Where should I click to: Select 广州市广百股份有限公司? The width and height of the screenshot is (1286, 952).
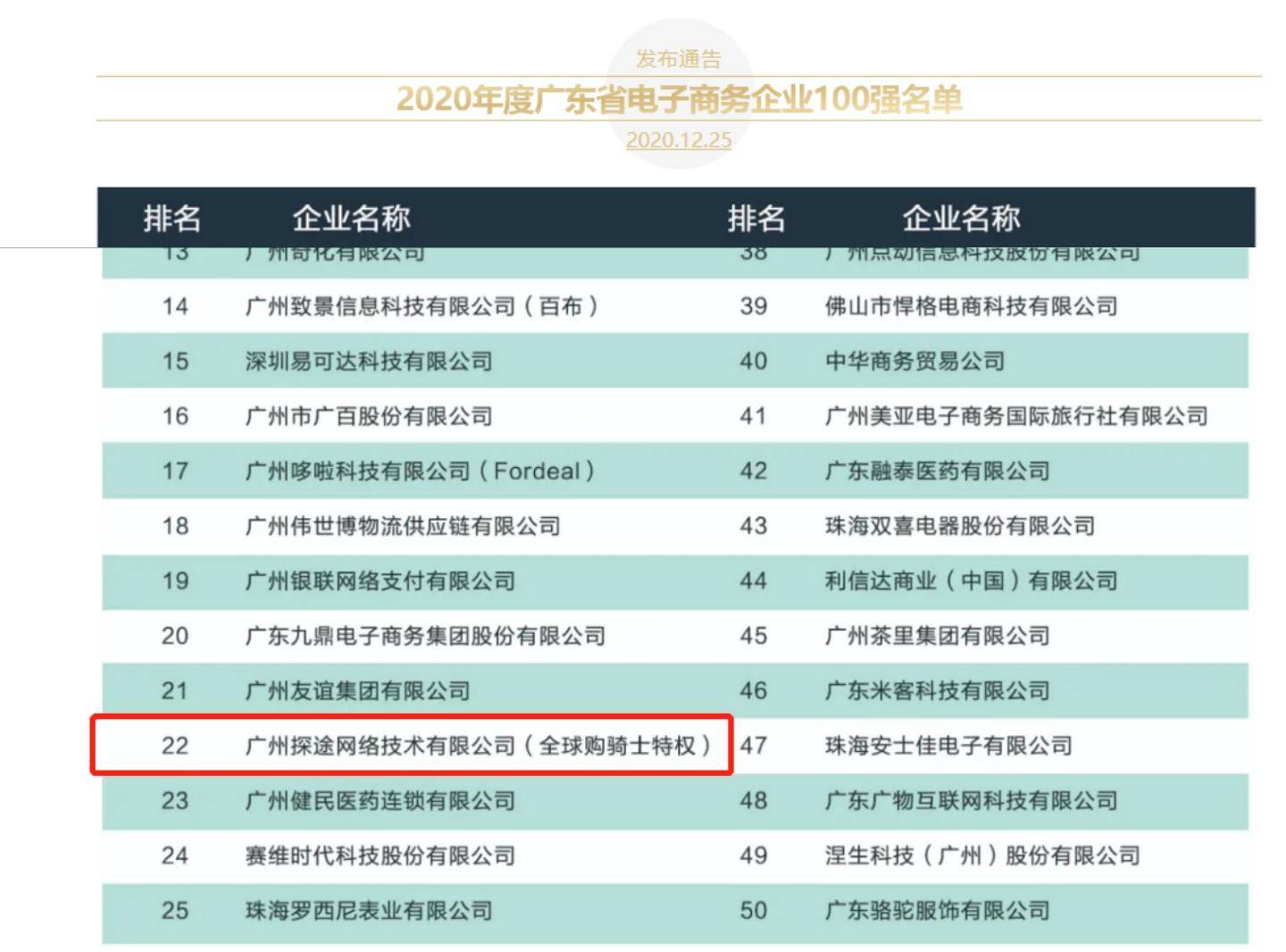pos(369,416)
